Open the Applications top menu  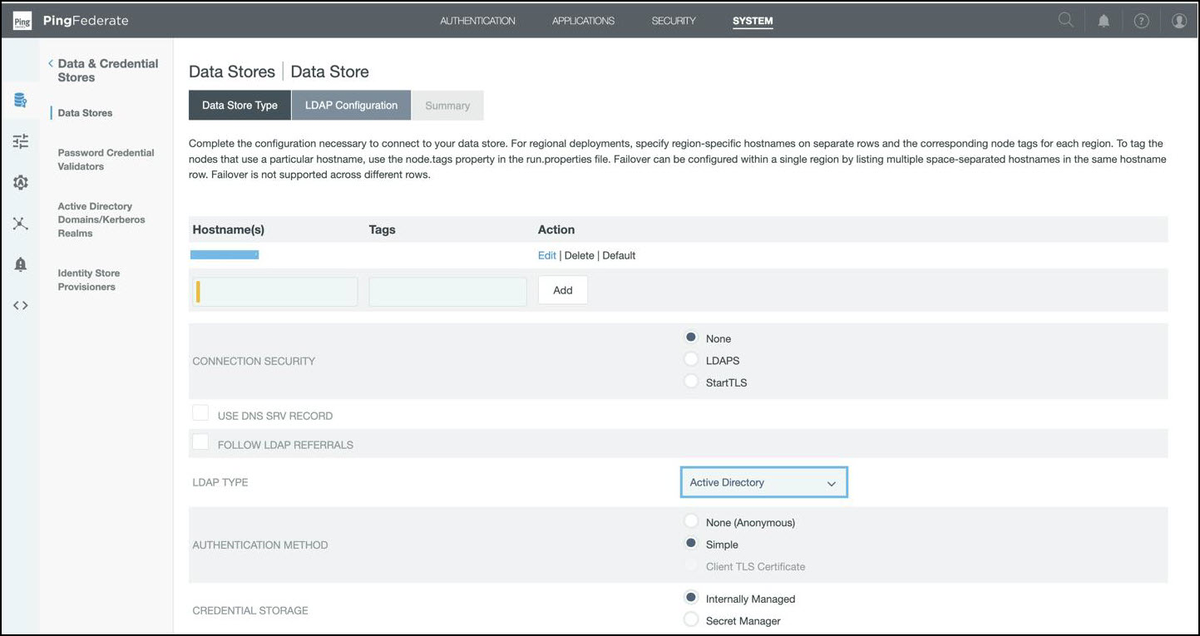583,21
